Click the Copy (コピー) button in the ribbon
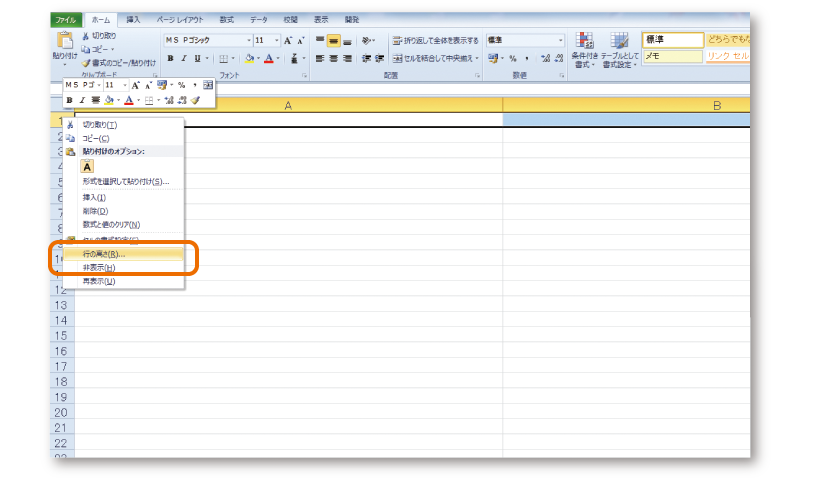 click(95, 49)
